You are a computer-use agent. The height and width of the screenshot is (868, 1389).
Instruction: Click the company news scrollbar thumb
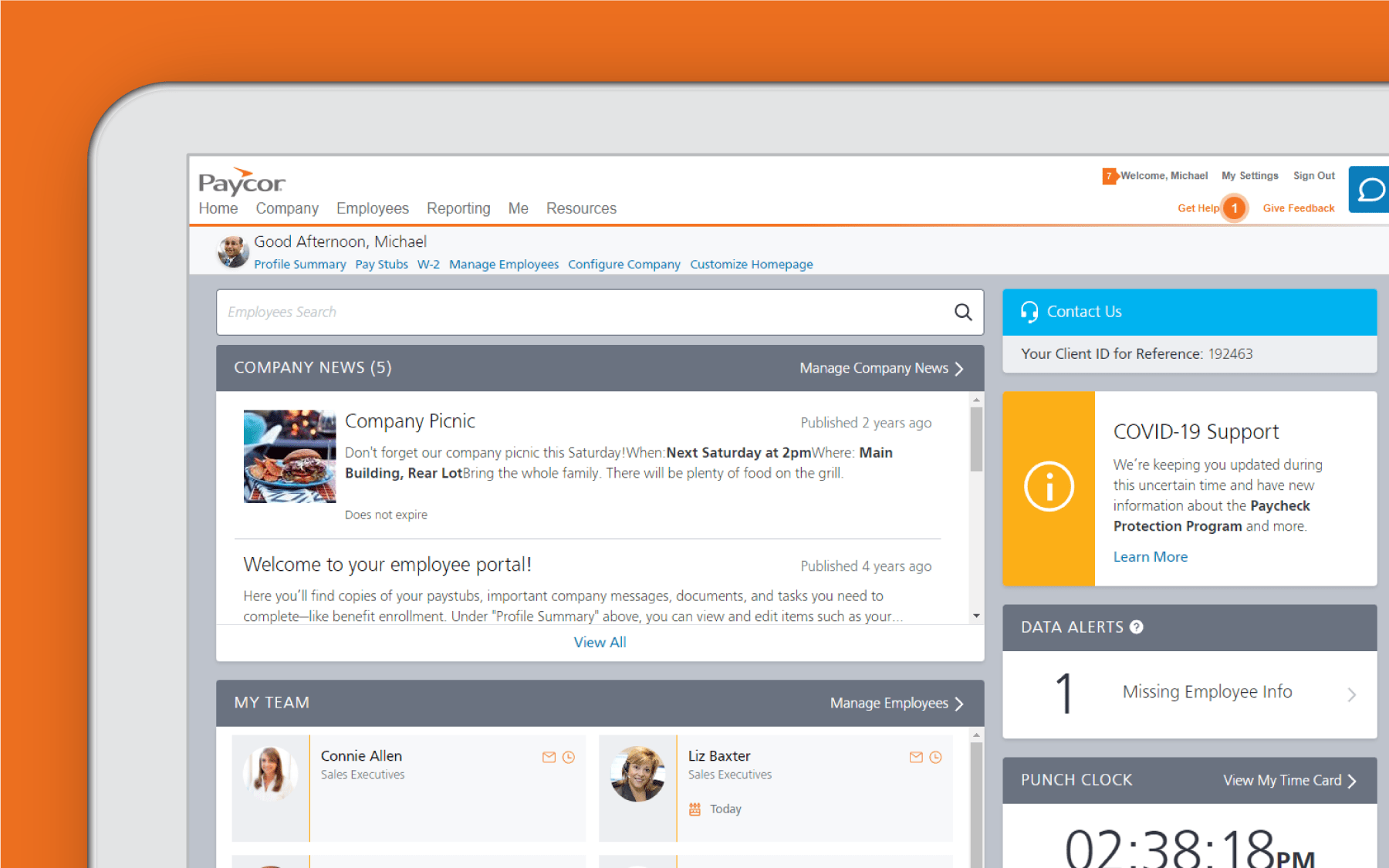point(976,438)
